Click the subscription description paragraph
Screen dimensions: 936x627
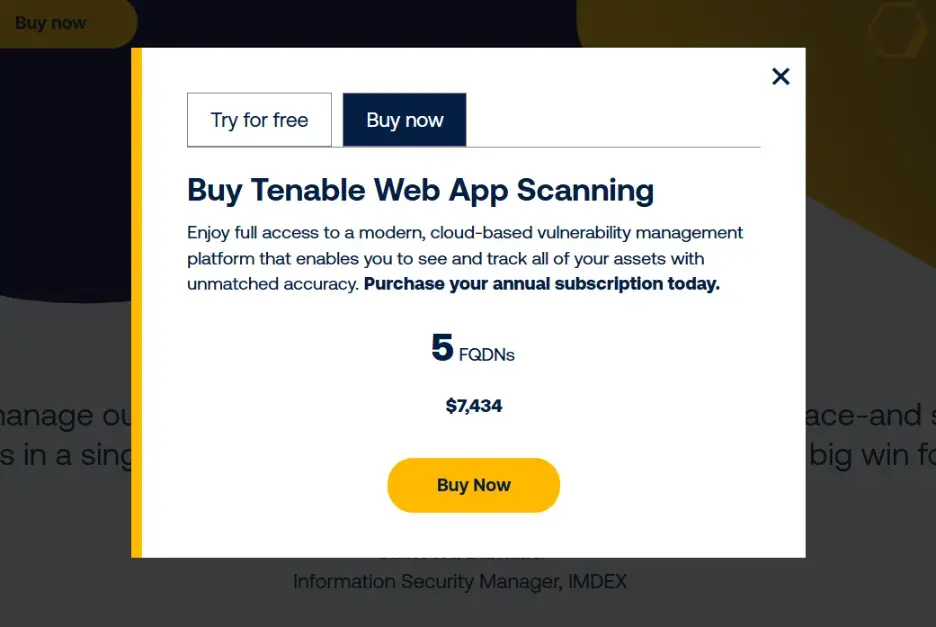[x=465, y=258]
